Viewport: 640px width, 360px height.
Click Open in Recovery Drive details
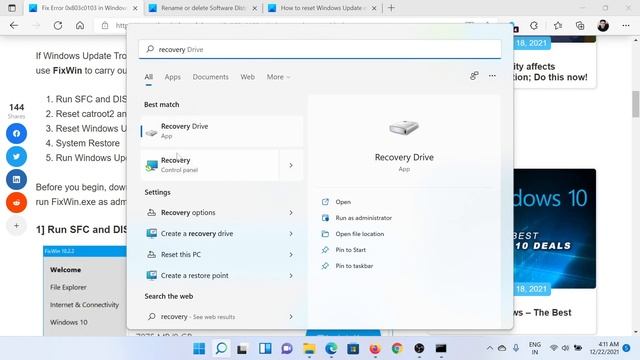[x=343, y=202]
